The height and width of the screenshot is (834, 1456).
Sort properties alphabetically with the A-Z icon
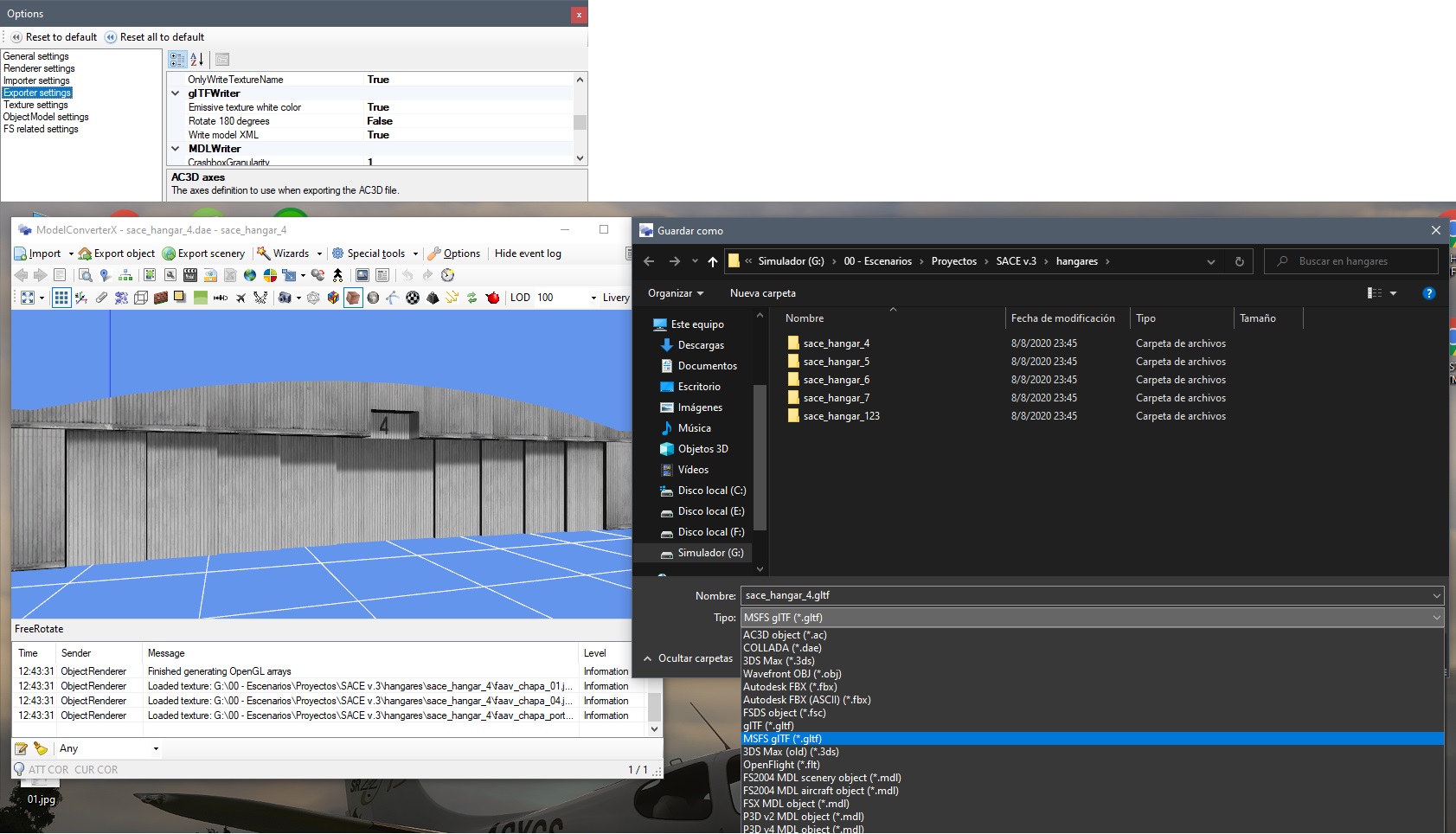click(197, 59)
